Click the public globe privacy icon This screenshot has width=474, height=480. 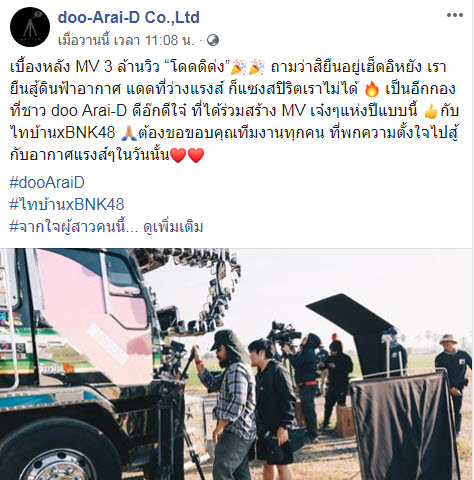pyautogui.click(x=213, y=40)
